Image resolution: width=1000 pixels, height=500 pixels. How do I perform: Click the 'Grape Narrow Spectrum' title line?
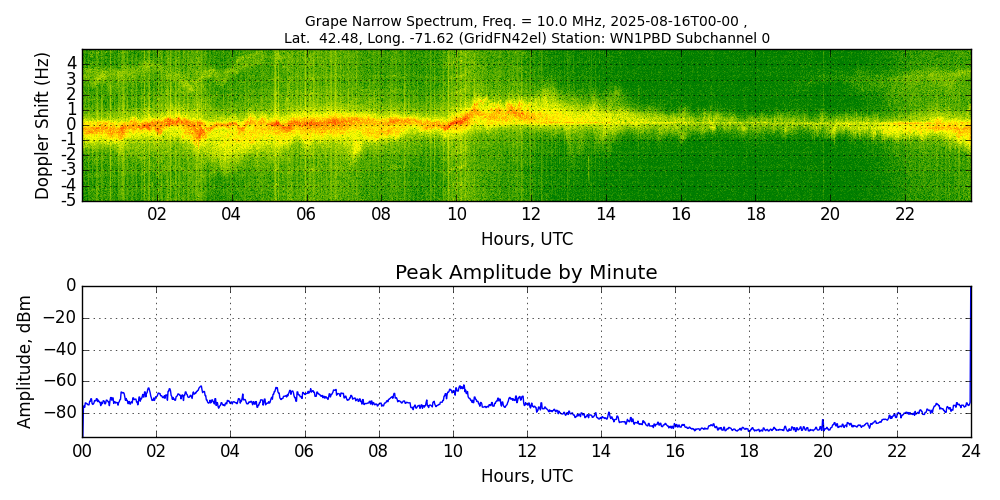[x=526, y=21]
